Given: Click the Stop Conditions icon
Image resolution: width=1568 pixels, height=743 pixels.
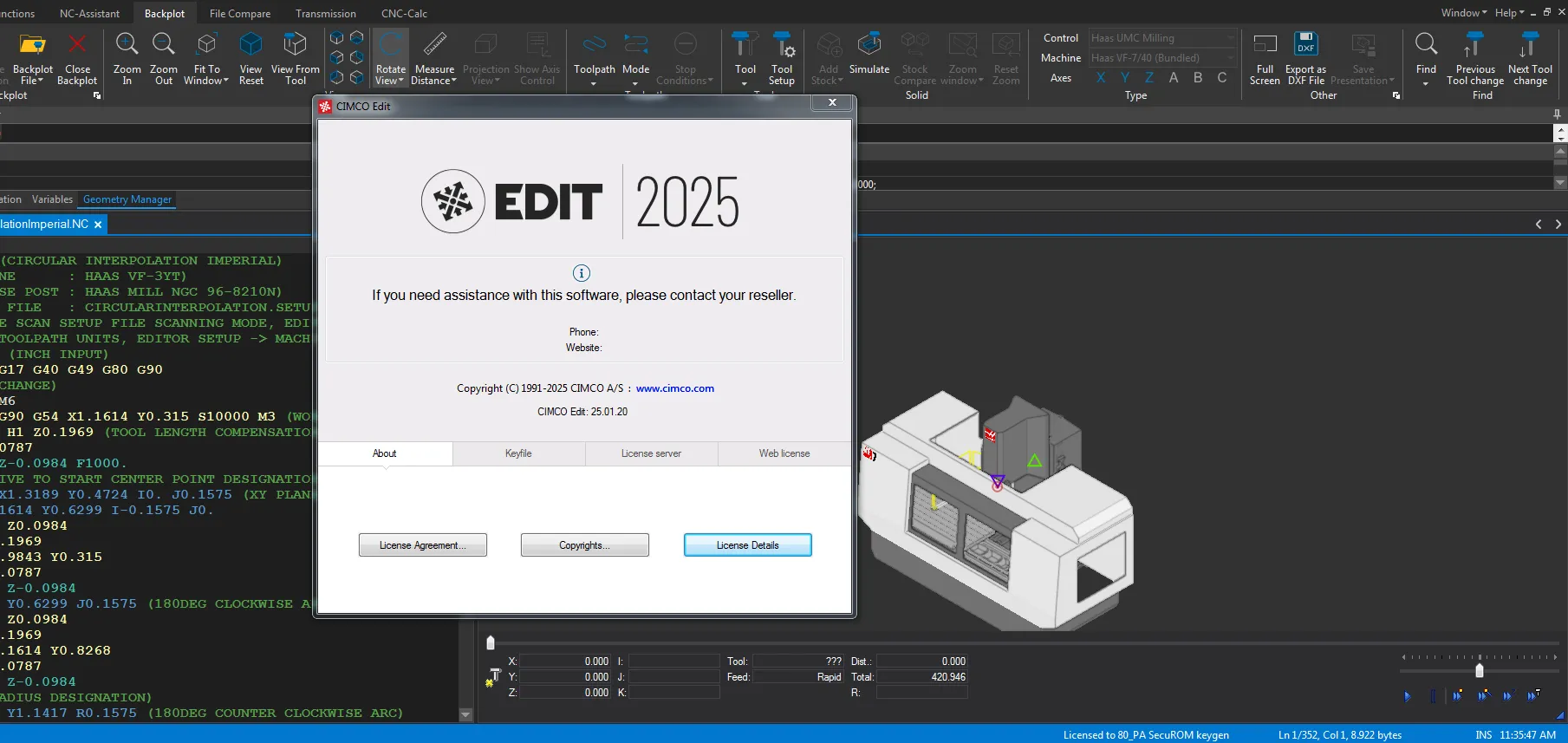Looking at the screenshot, I should pos(685,44).
